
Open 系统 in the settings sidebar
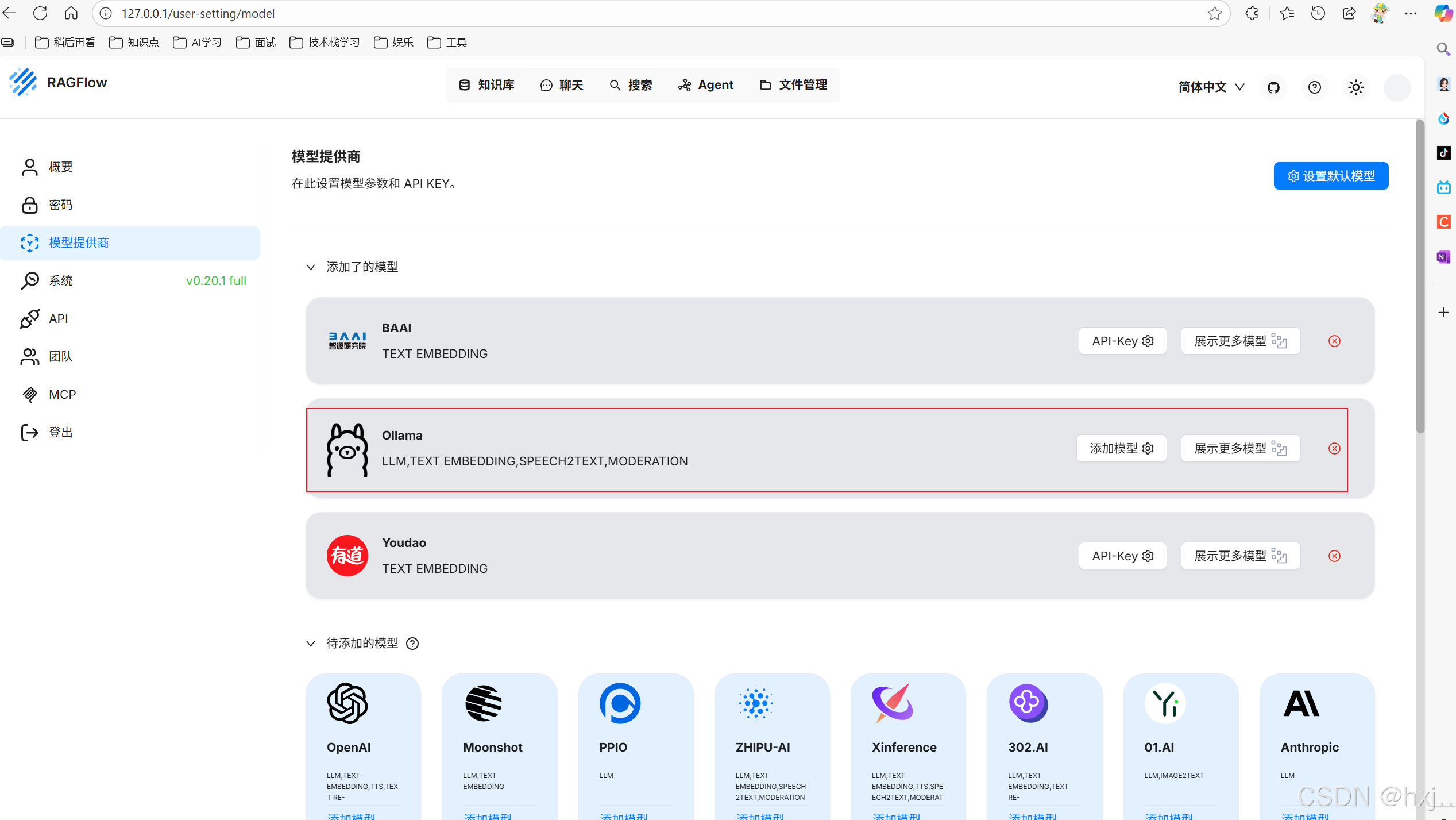pos(130,280)
